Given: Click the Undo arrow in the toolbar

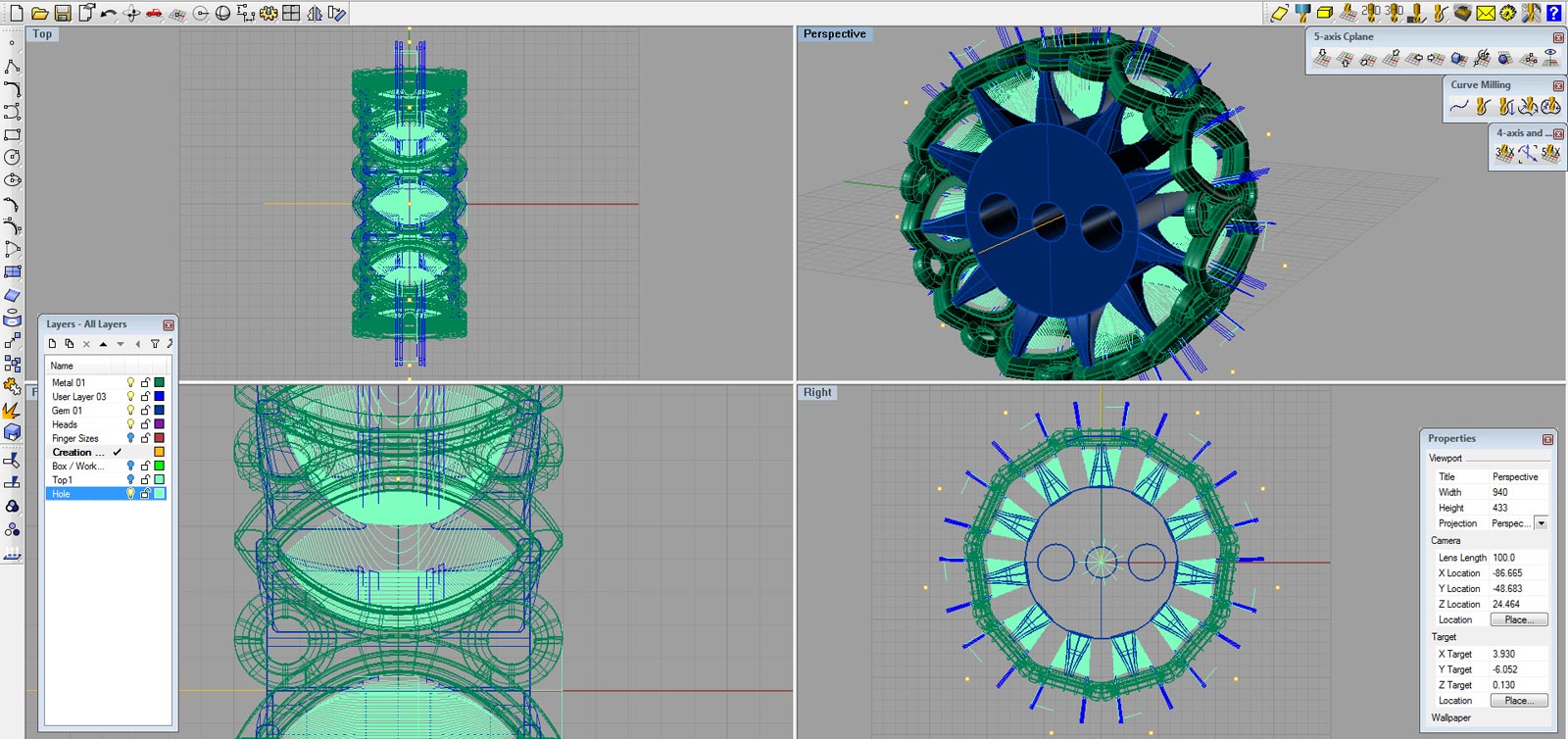Looking at the screenshot, I should click(108, 13).
